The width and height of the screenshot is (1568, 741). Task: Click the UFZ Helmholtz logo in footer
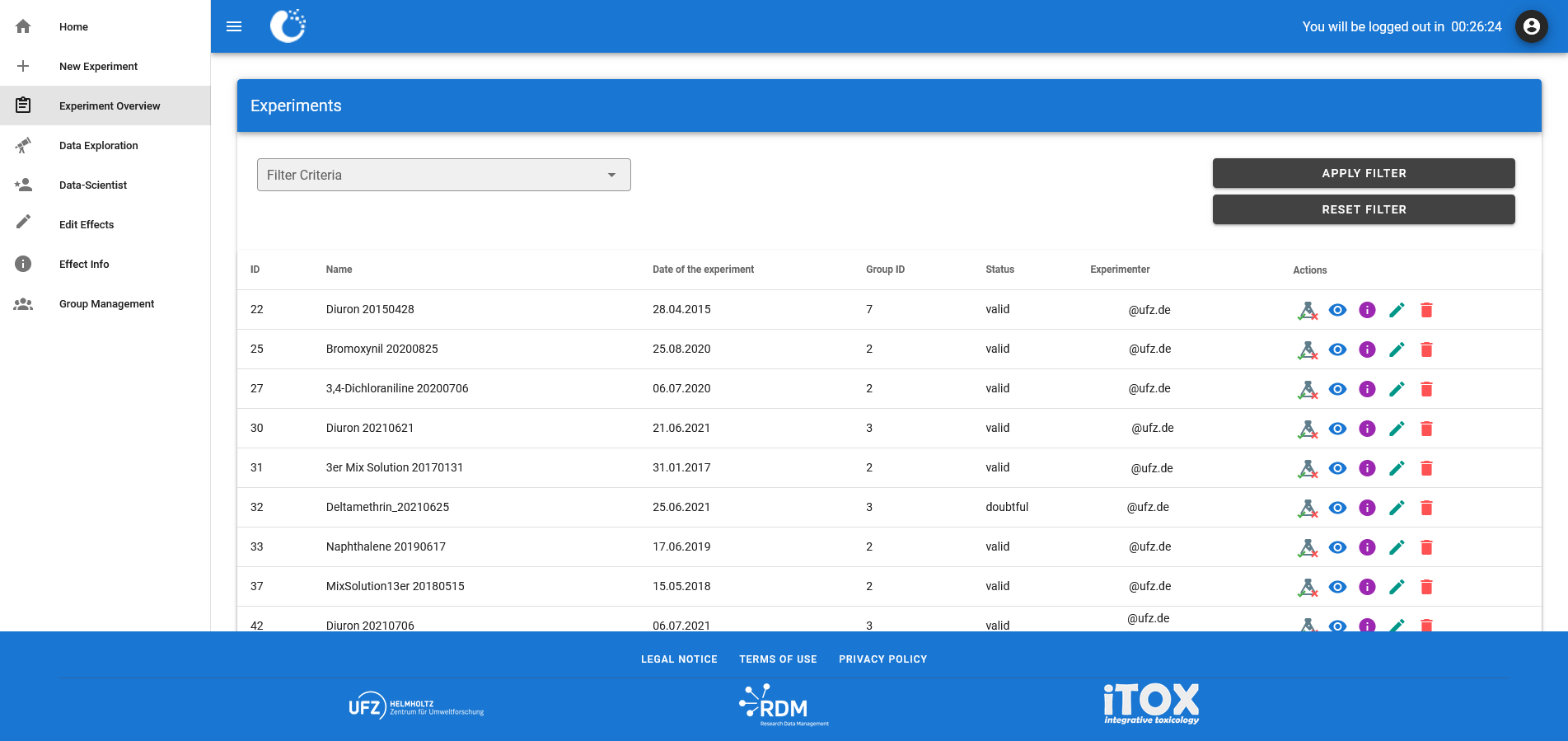tap(416, 706)
